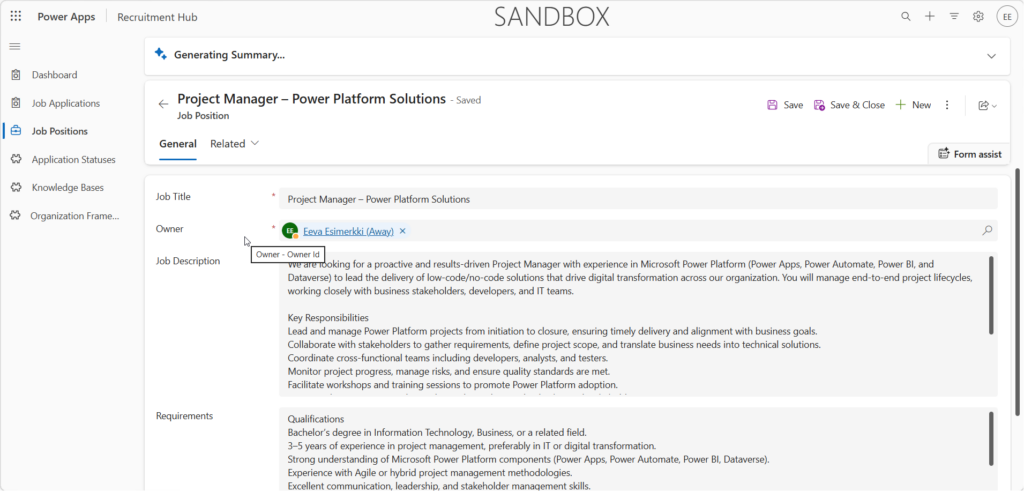Click the Owner field lookup search icon
The width and height of the screenshot is (1024, 491).
coord(987,230)
